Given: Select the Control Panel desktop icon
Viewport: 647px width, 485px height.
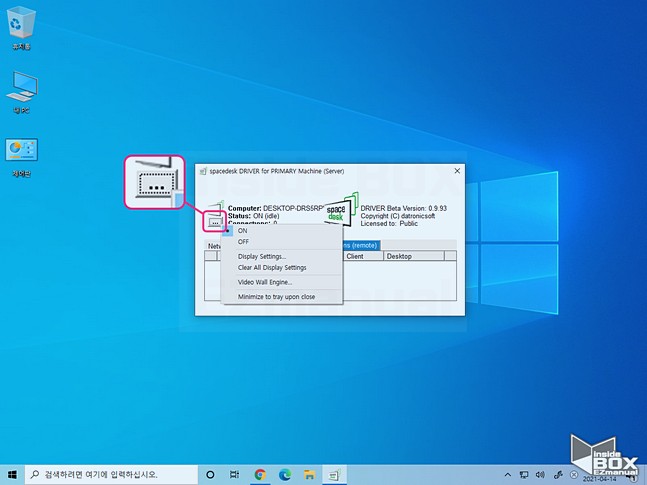Looking at the screenshot, I should pos(21,157).
